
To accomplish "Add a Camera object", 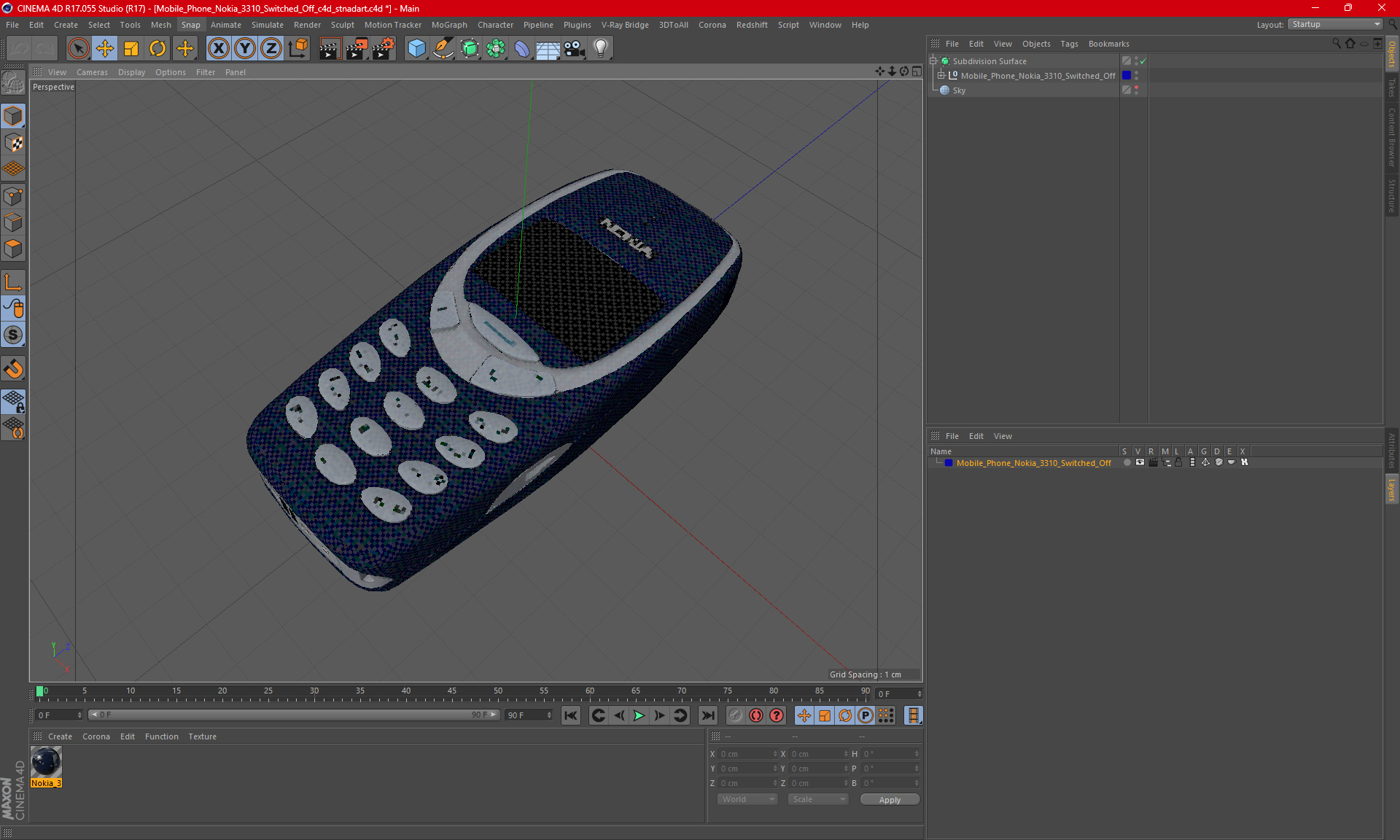I will click(x=574, y=48).
